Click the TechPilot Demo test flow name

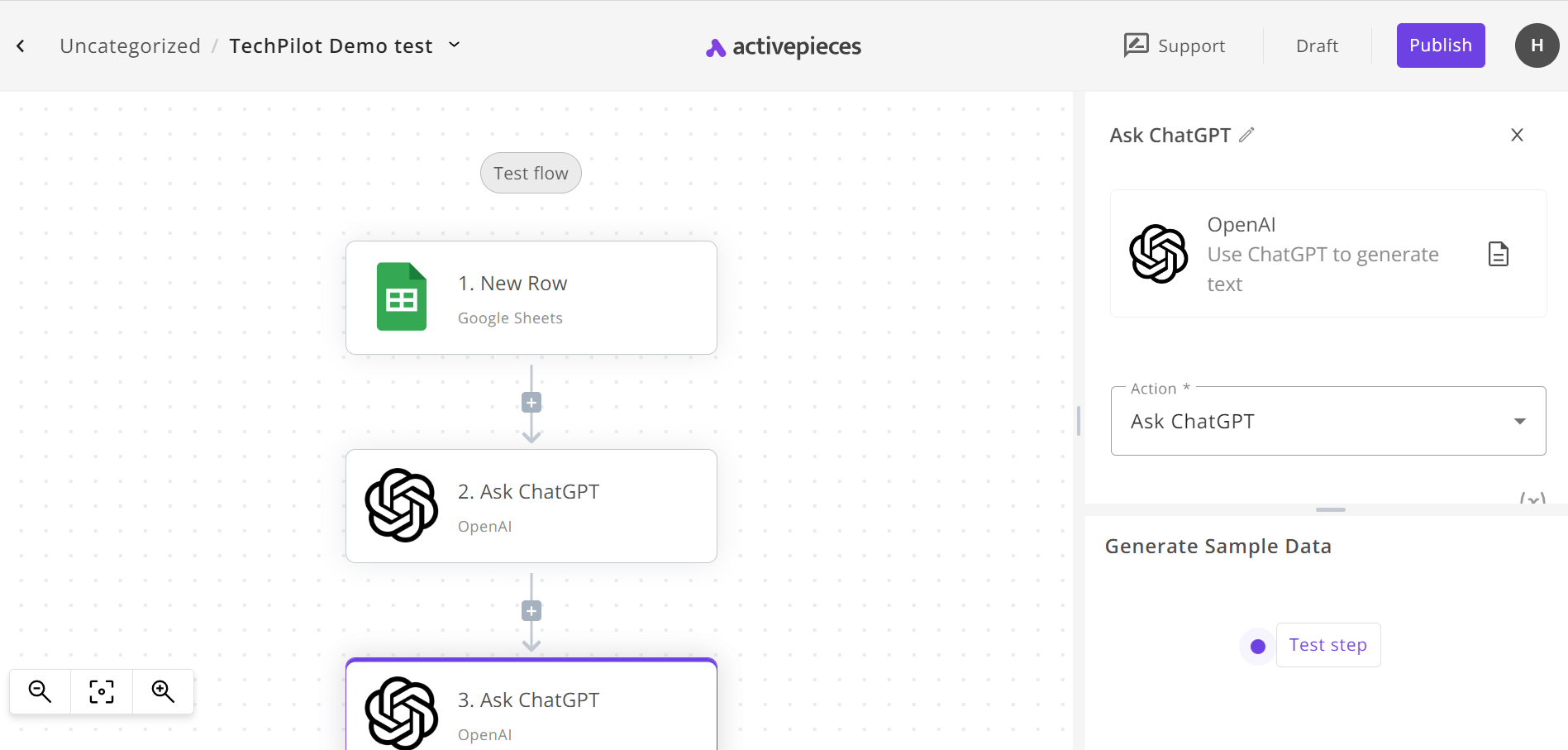(x=331, y=46)
